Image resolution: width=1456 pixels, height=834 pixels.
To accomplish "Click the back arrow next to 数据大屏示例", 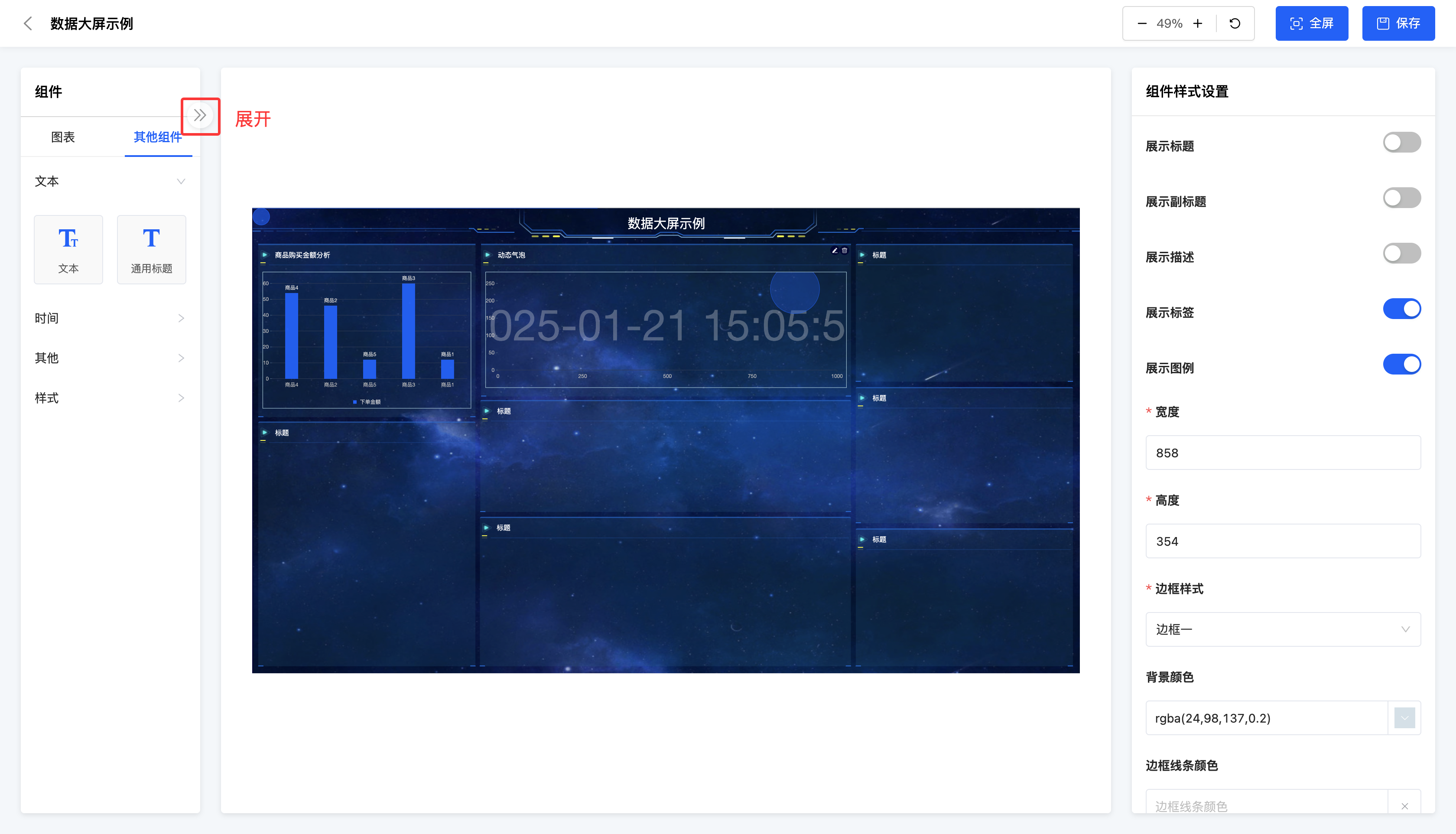I will click(x=27, y=23).
